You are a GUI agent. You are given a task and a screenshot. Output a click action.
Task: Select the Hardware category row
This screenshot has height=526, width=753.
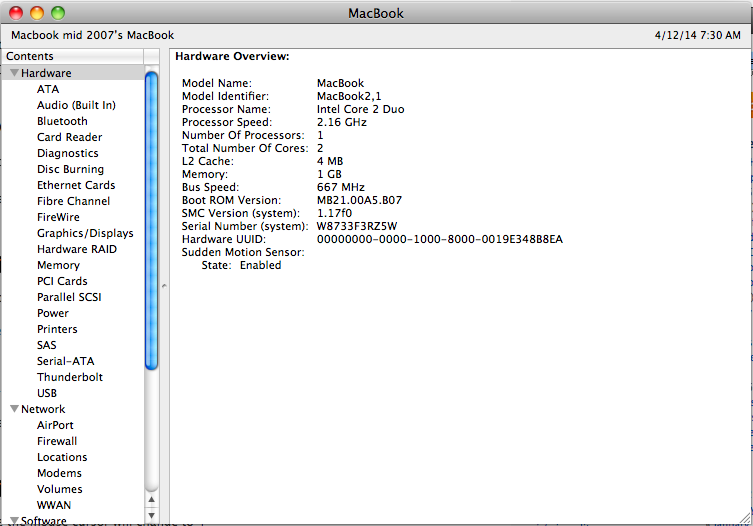pos(73,73)
